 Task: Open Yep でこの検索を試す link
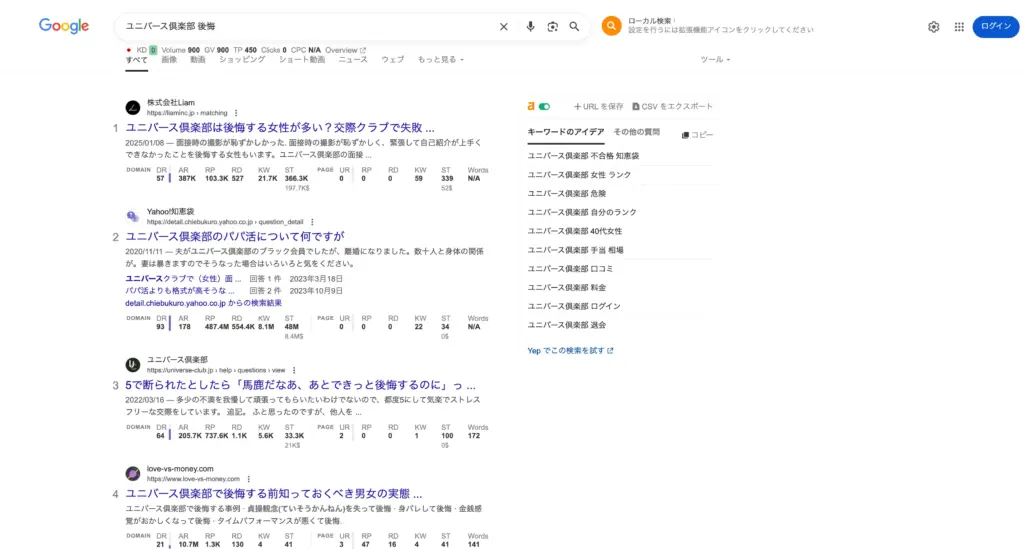click(x=570, y=351)
